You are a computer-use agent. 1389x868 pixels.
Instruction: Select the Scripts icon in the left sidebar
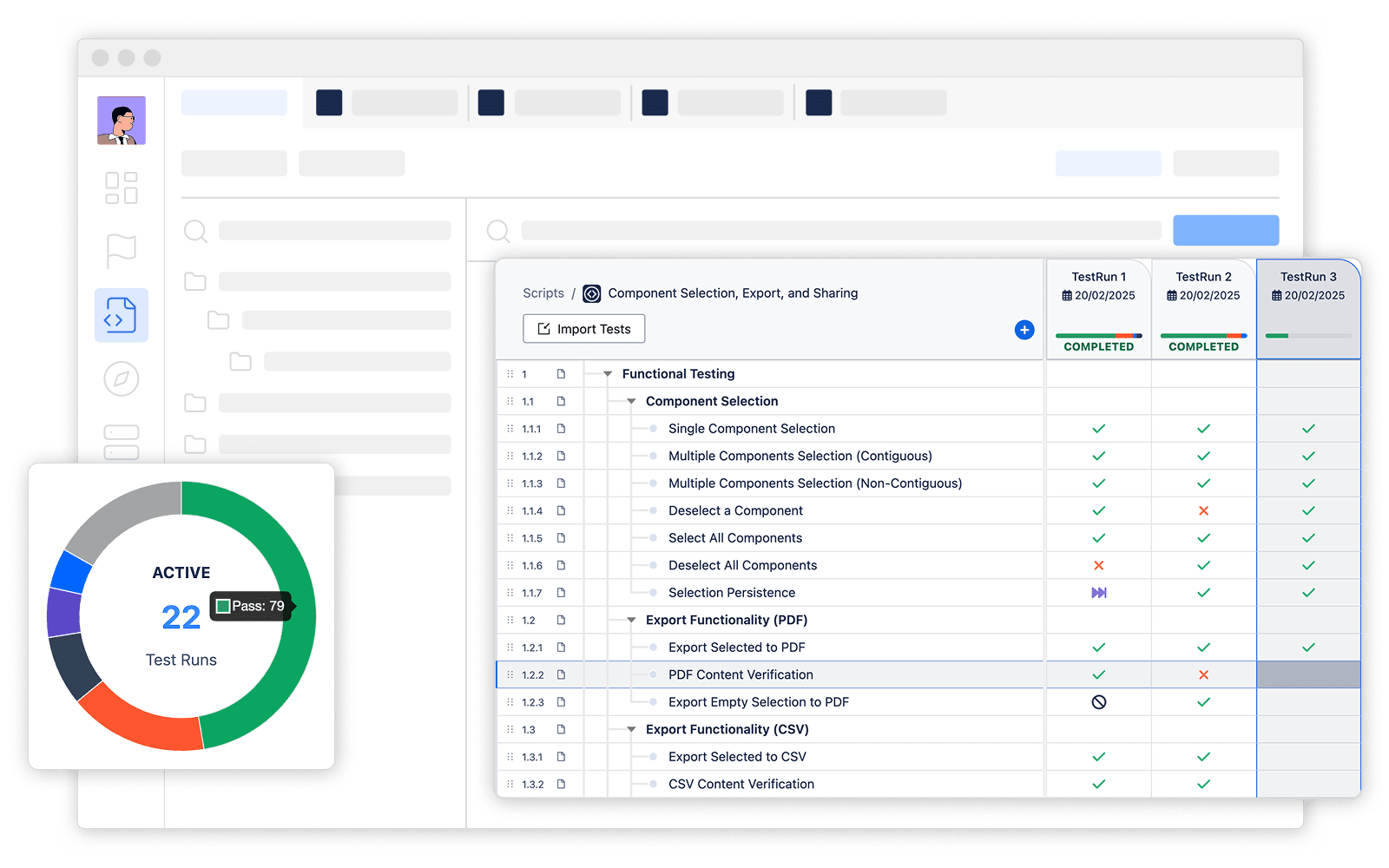[121, 315]
